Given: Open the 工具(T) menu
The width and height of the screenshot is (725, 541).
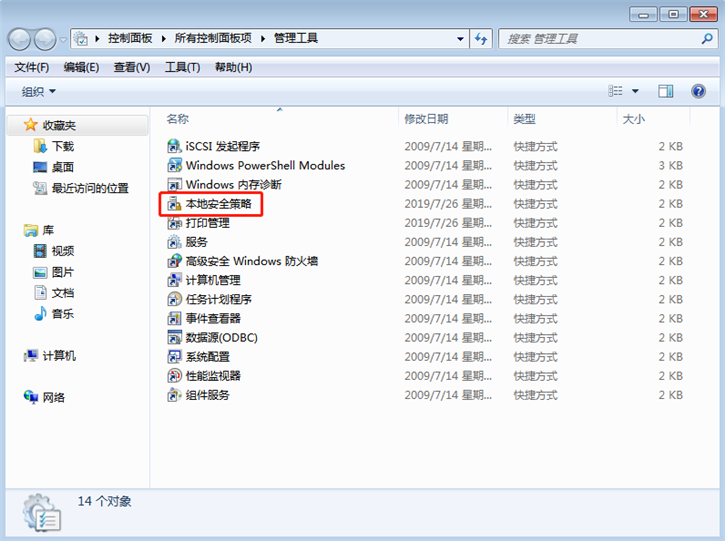Looking at the screenshot, I should (182, 67).
